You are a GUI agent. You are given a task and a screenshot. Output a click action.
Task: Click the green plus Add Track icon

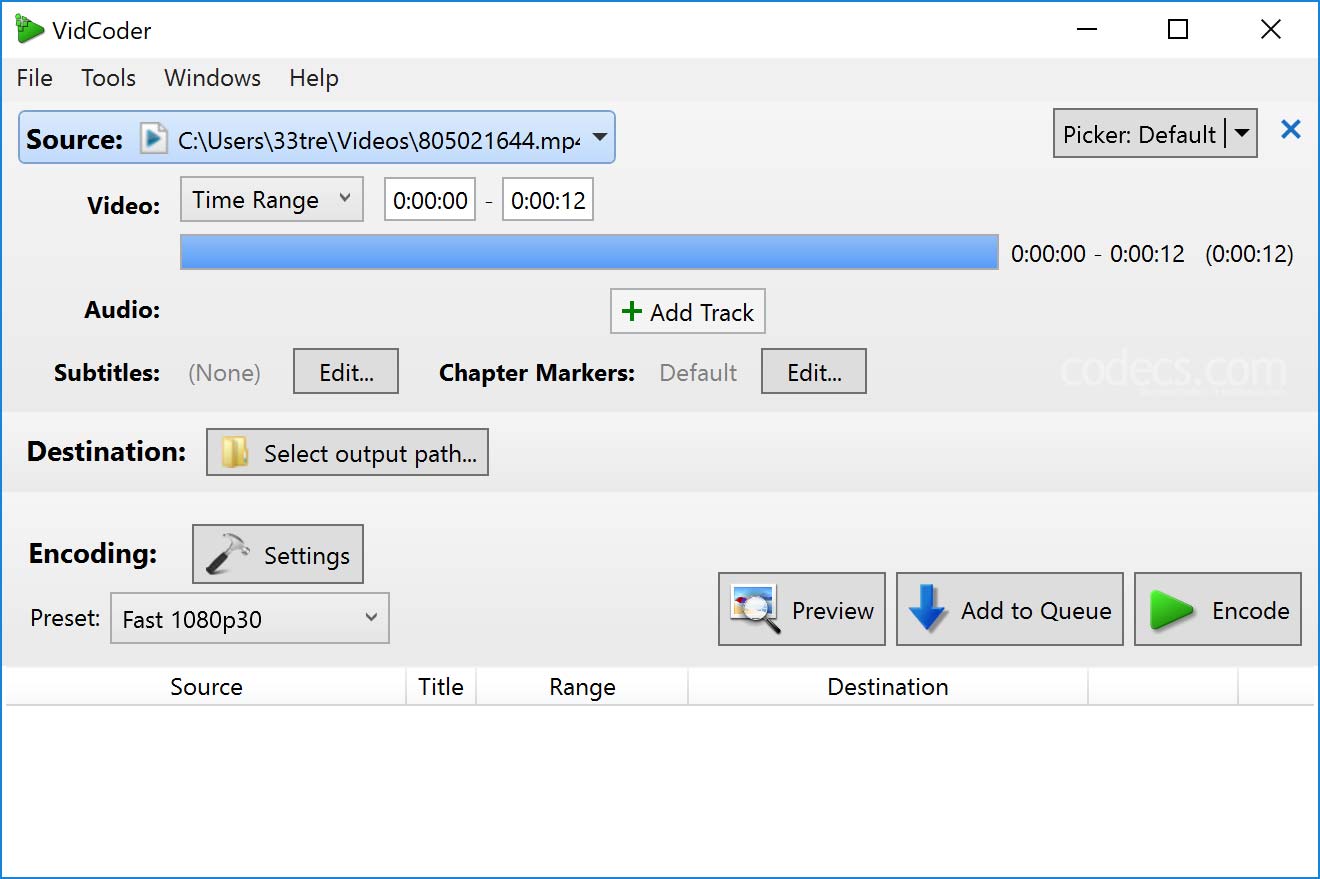[631, 312]
